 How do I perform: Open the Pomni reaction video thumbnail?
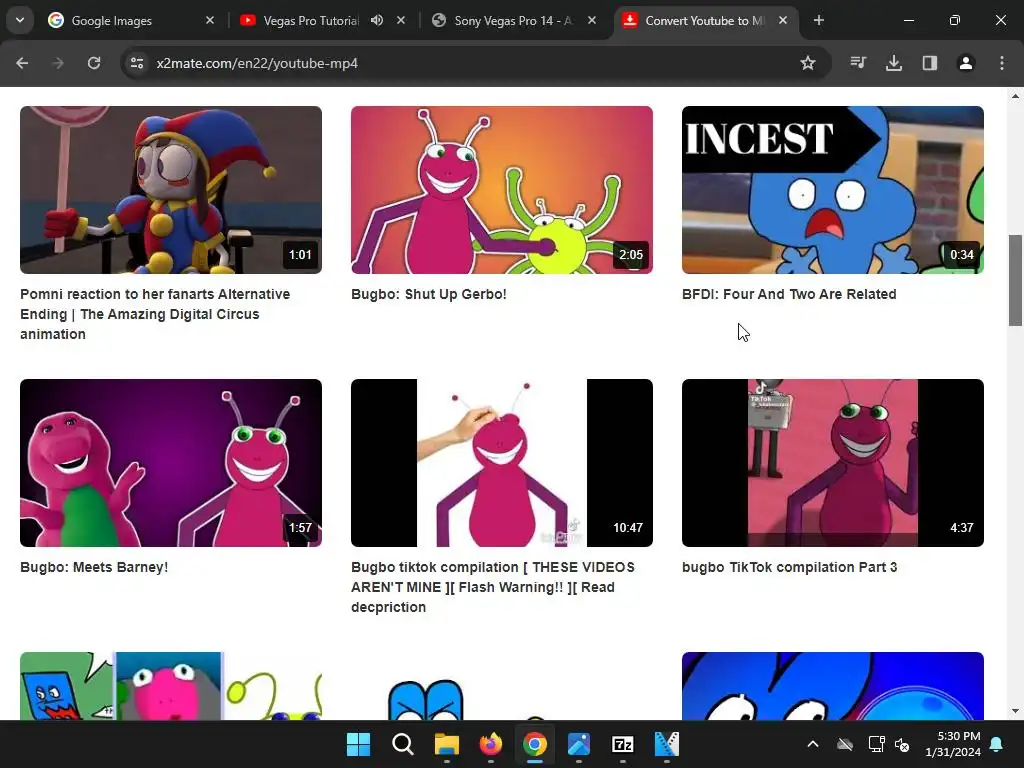click(171, 190)
